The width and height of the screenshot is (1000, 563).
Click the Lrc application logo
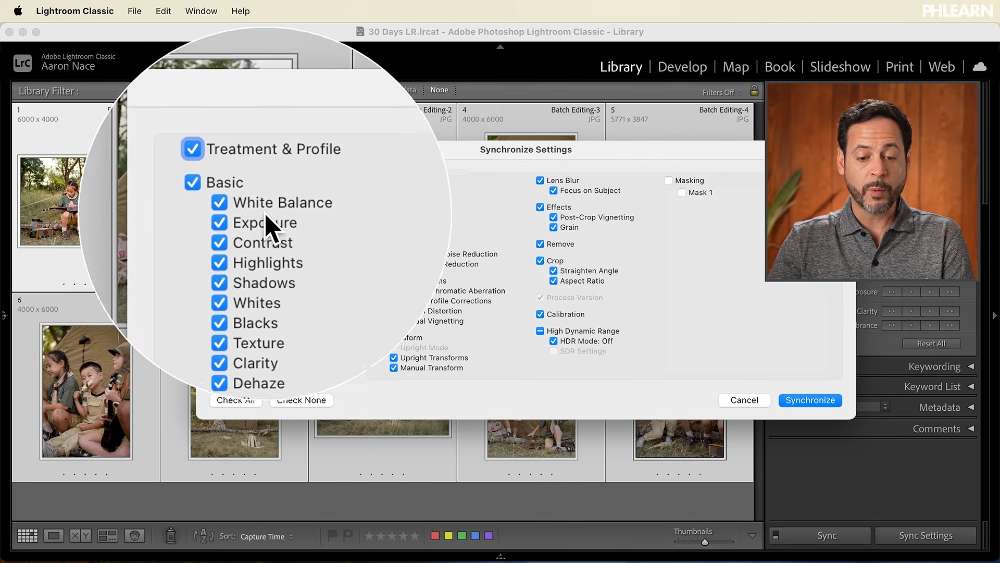pos(22,63)
